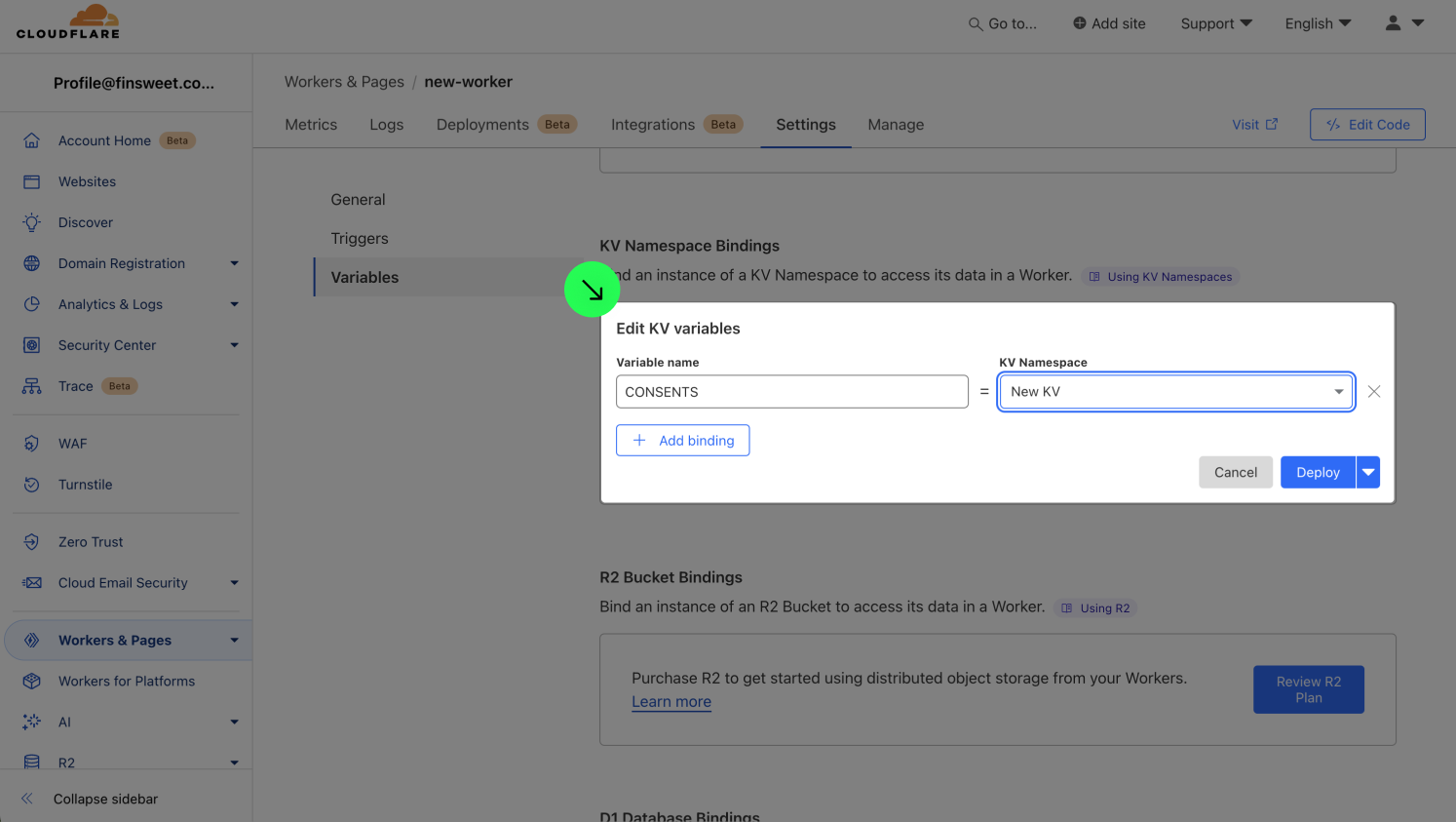Click the external link icon next to Visit

coord(1272,124)
